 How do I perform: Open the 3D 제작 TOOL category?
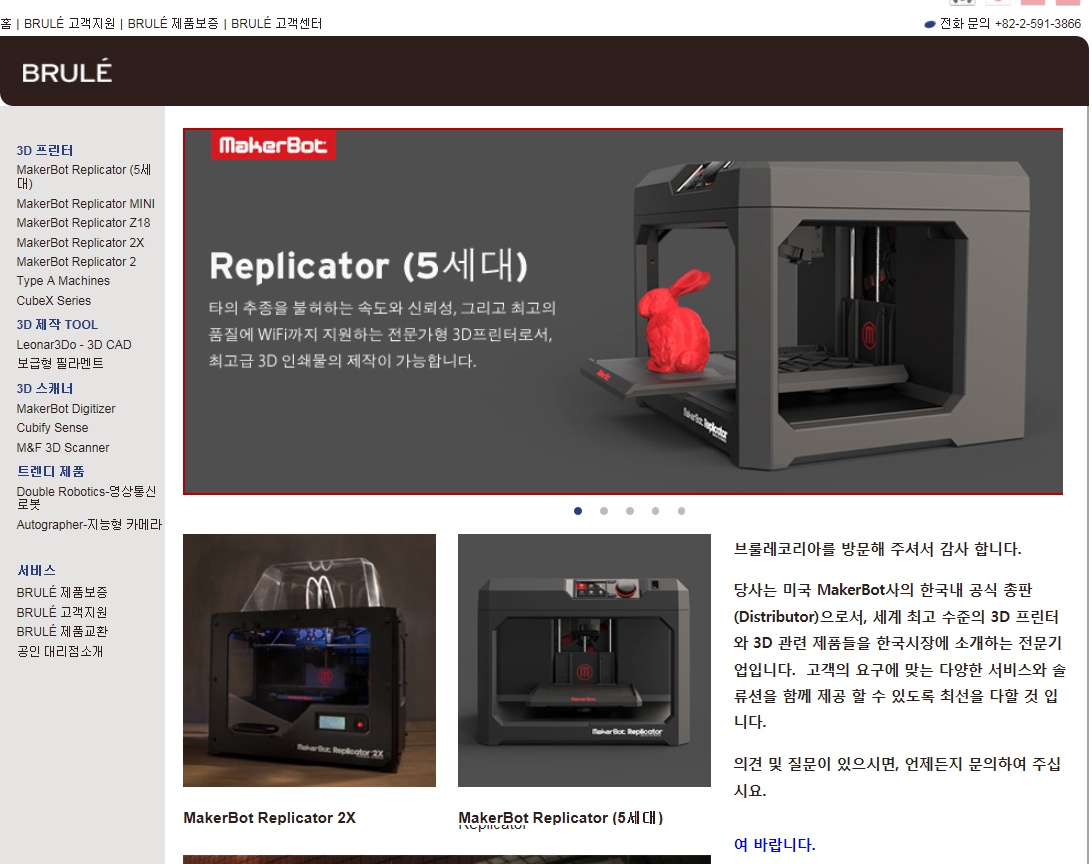point(57,324)
